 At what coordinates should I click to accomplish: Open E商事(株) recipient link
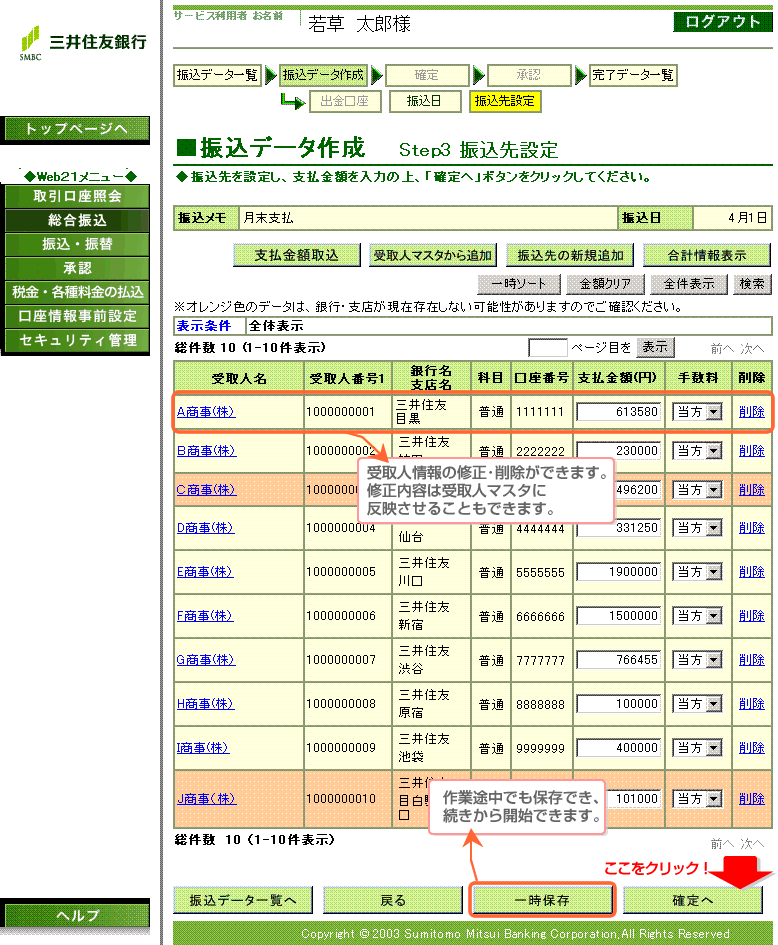coord(205,572)
